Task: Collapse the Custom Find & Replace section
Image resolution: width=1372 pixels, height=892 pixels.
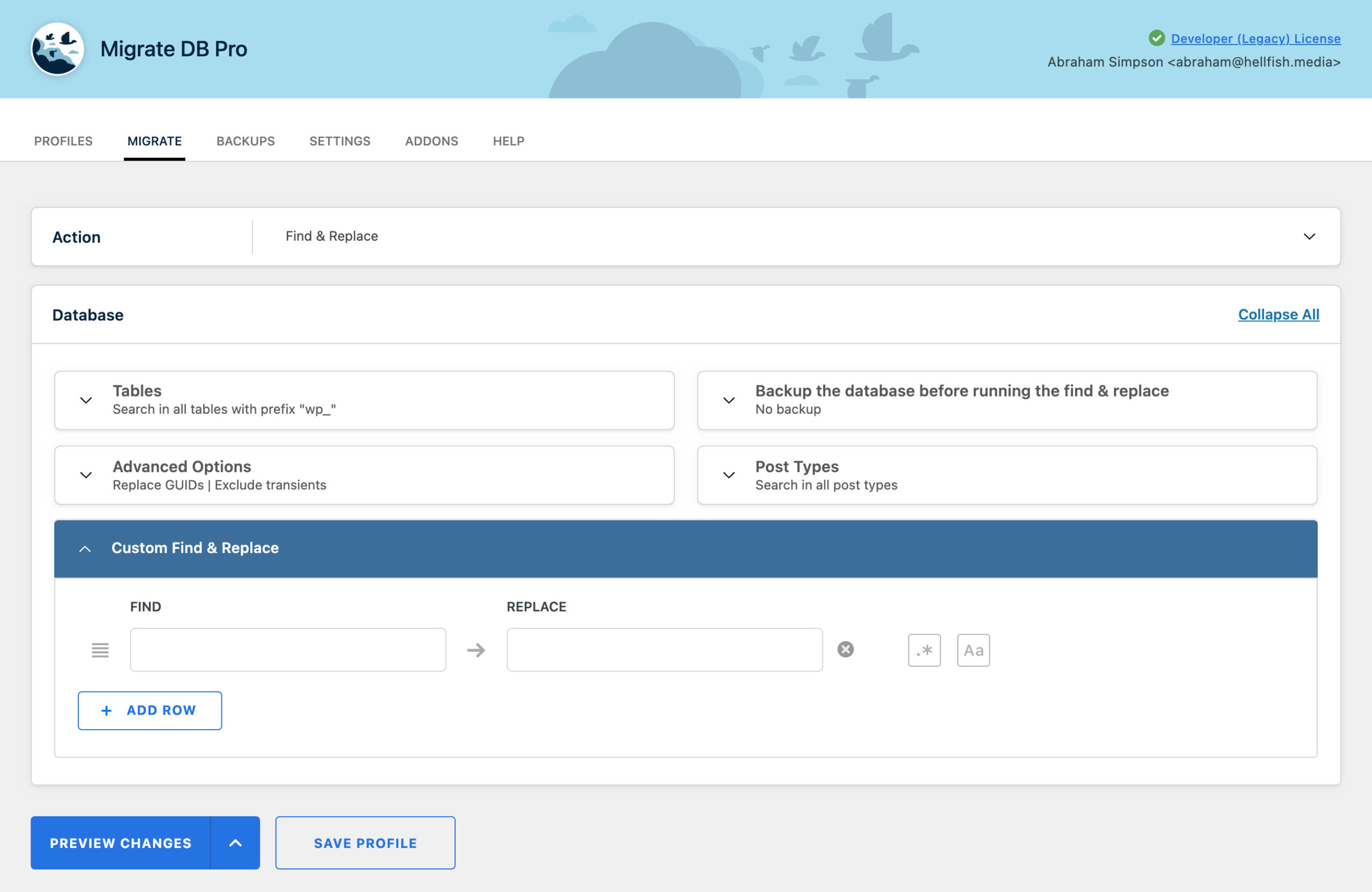Action: (x=85, y=548)
